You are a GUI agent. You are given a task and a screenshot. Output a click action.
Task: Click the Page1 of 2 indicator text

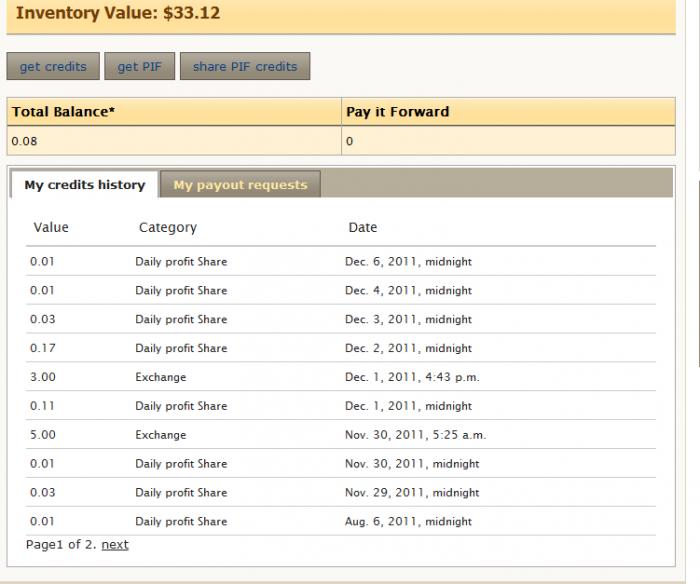(61, 545)
